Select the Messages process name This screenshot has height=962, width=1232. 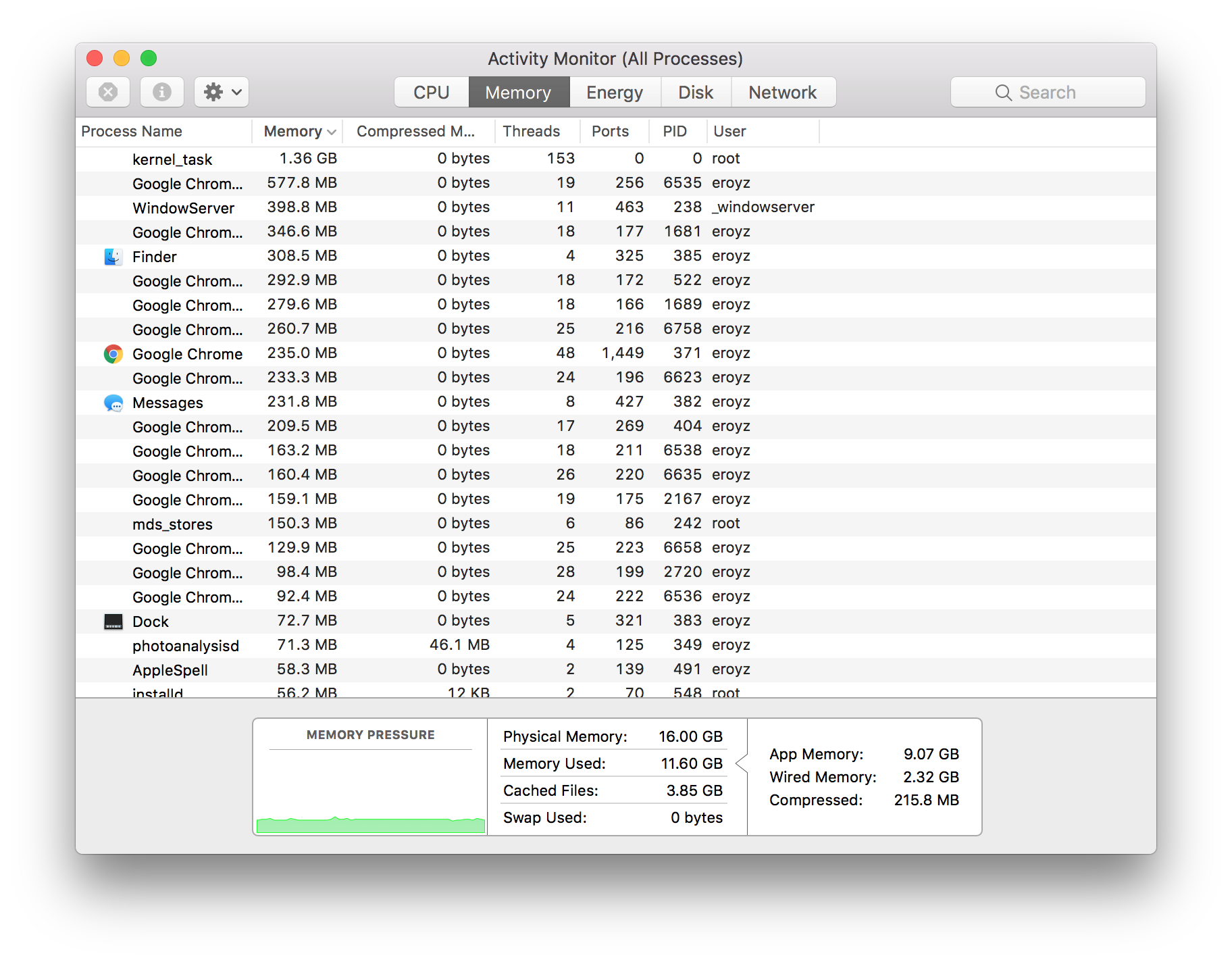168,403
